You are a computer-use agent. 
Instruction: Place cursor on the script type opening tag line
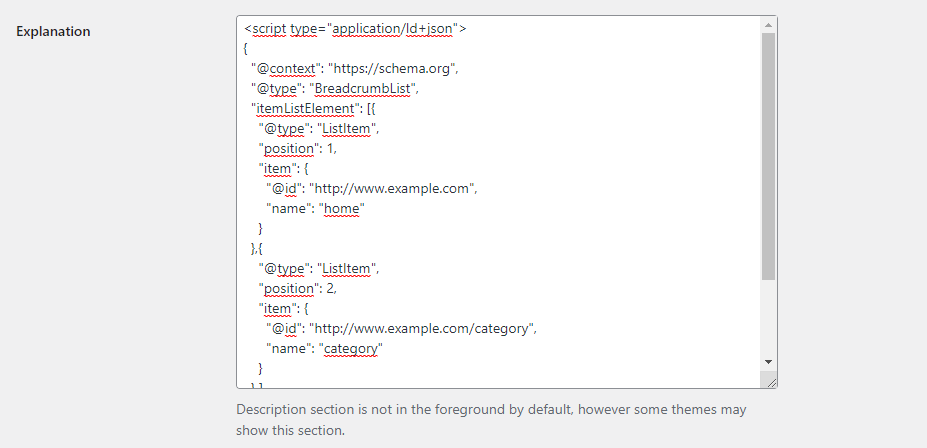355,28
